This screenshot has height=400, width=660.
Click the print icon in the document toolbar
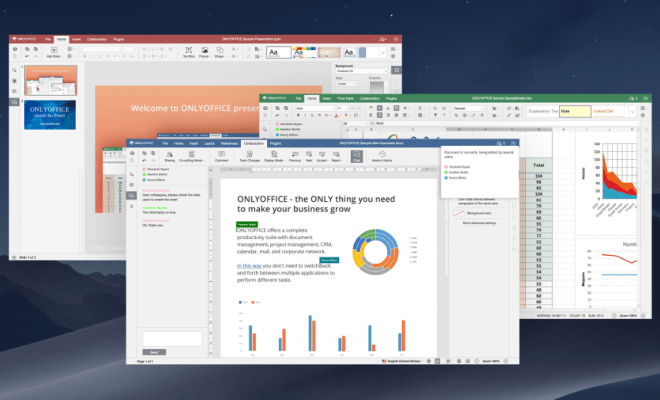click(132, 154)
